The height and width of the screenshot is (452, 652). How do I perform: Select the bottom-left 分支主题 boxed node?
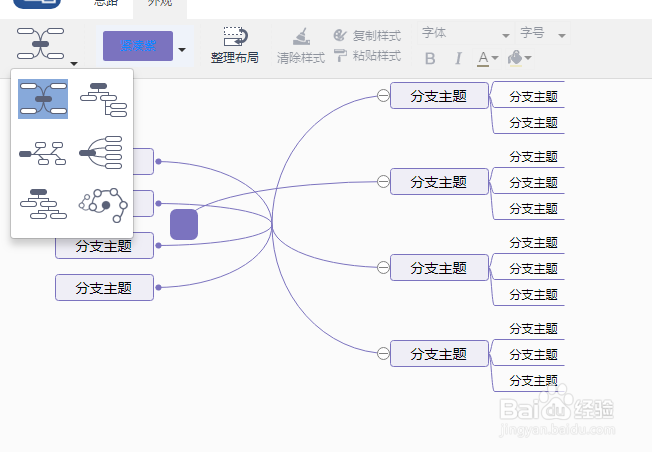click(x=104, y=287)
